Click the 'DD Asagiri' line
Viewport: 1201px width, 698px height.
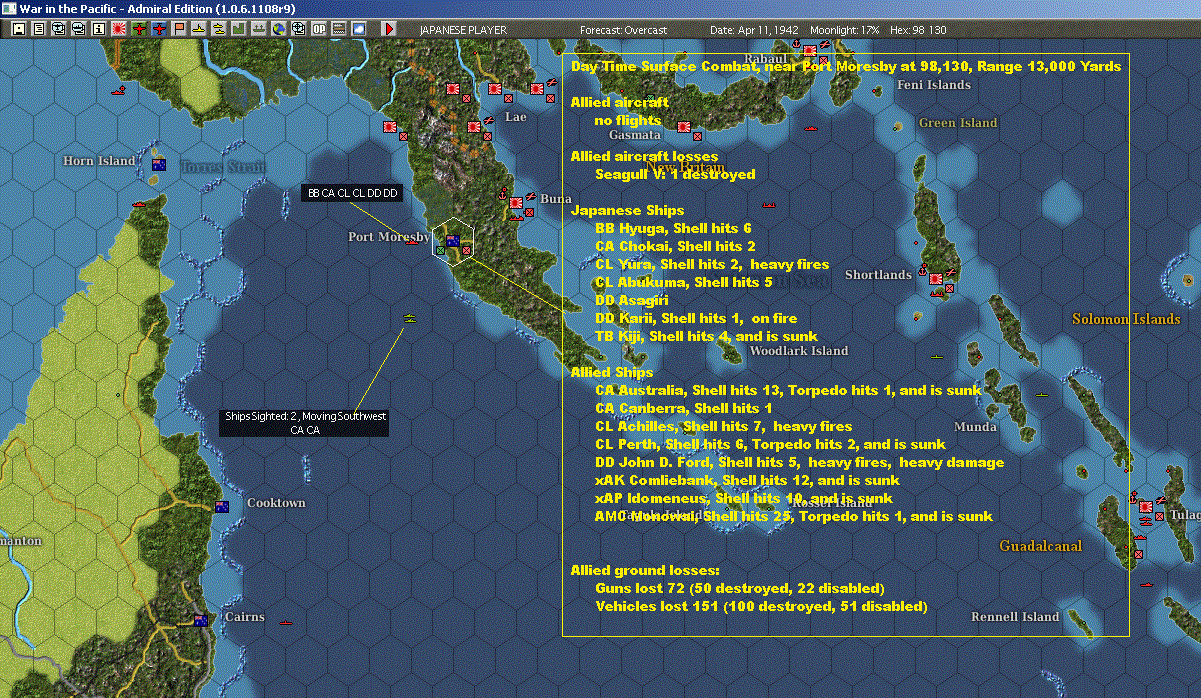pos(632,301)
